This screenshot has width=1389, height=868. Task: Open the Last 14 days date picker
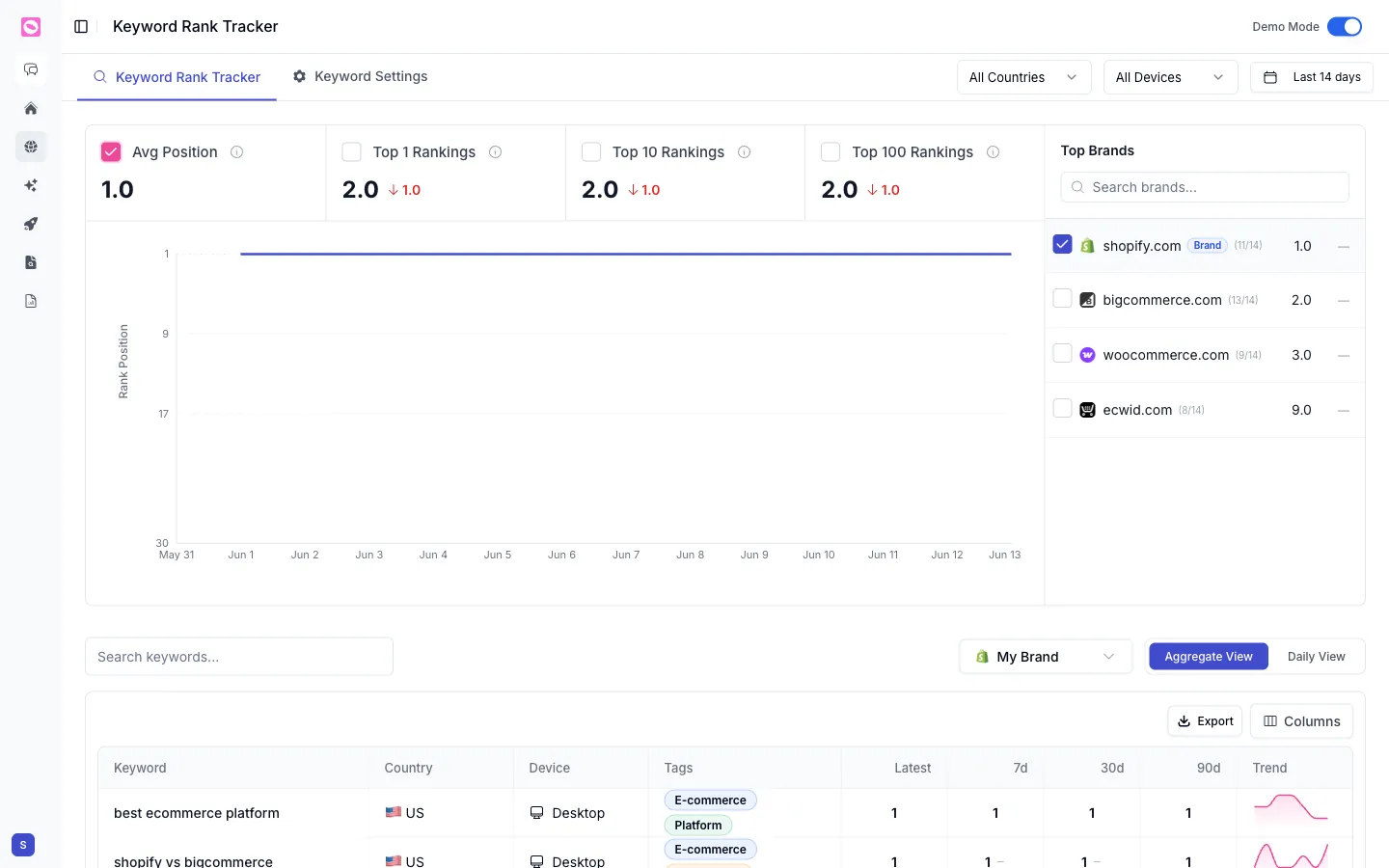1312,77
